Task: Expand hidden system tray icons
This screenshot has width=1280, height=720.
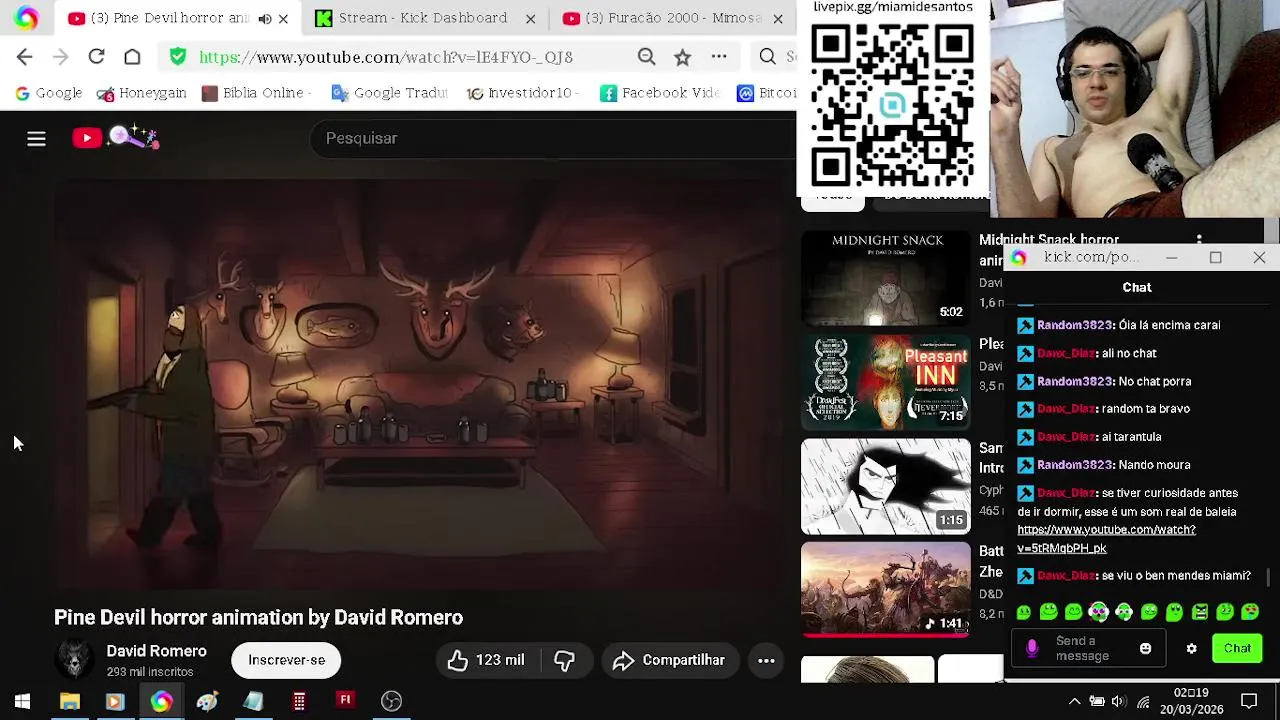Action: pos(1074,702)
